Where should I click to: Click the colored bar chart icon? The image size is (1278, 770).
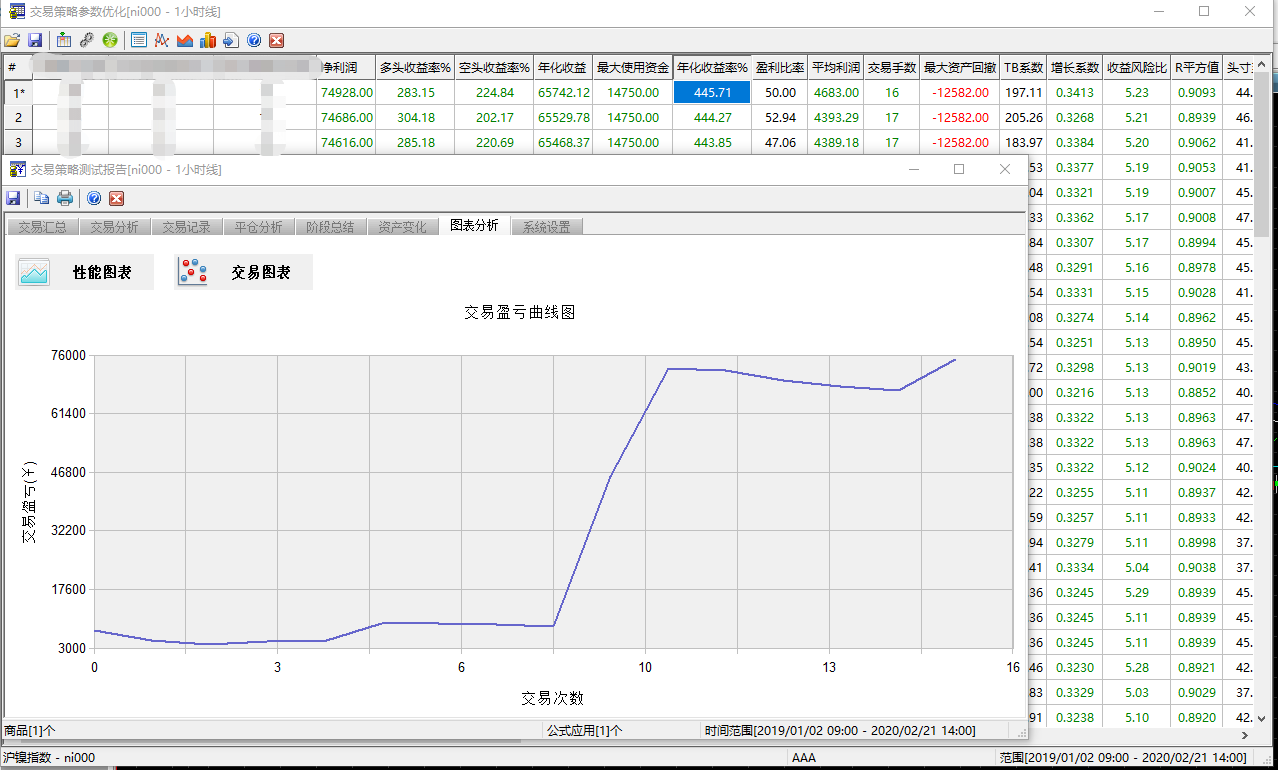[x=208, y=40]
